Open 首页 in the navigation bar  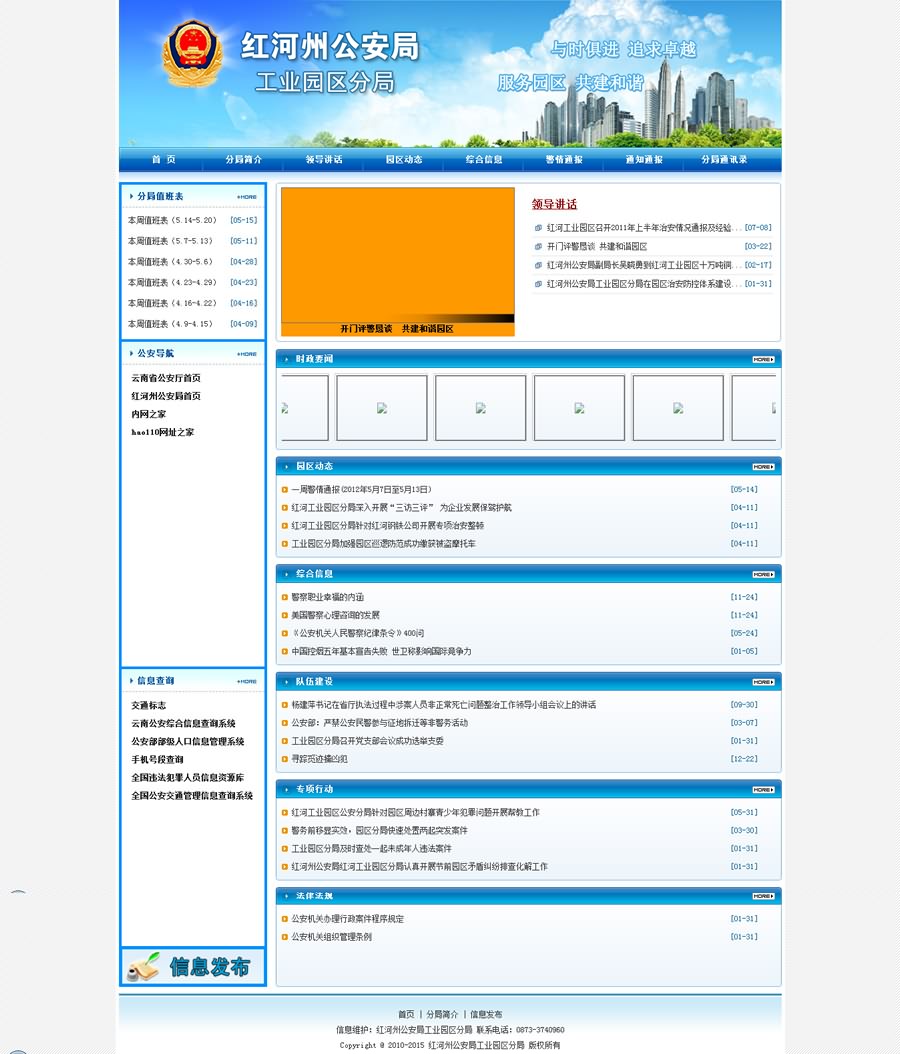[x=163, y=159]
